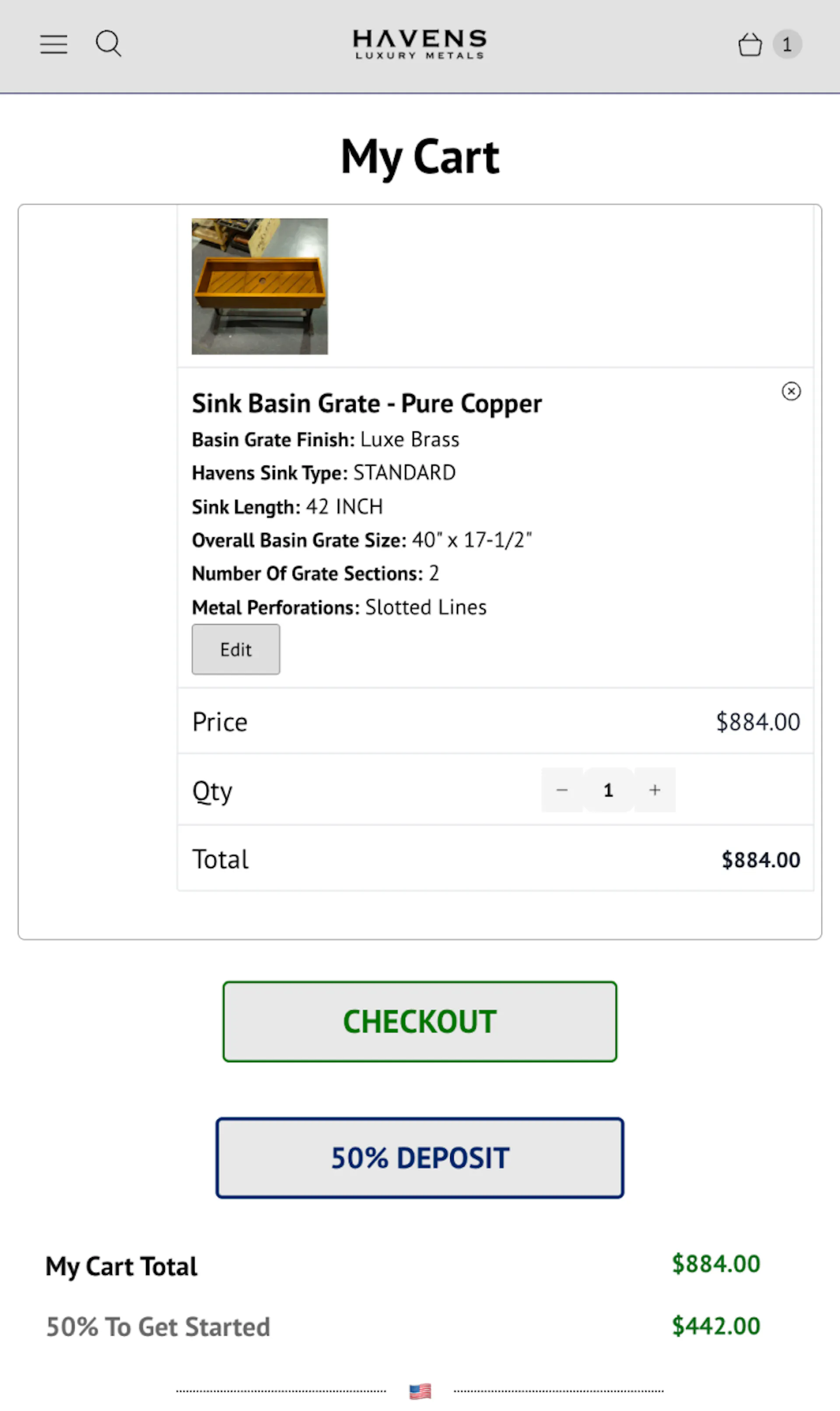Increase the item quantity
Screen dimensions: 840x1411
click(x=654, y=790)
